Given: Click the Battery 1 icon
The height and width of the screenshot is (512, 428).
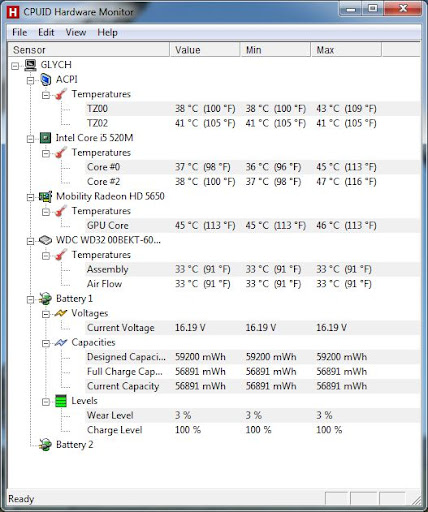Looking at the screenshot, I should tap(45, 299).
